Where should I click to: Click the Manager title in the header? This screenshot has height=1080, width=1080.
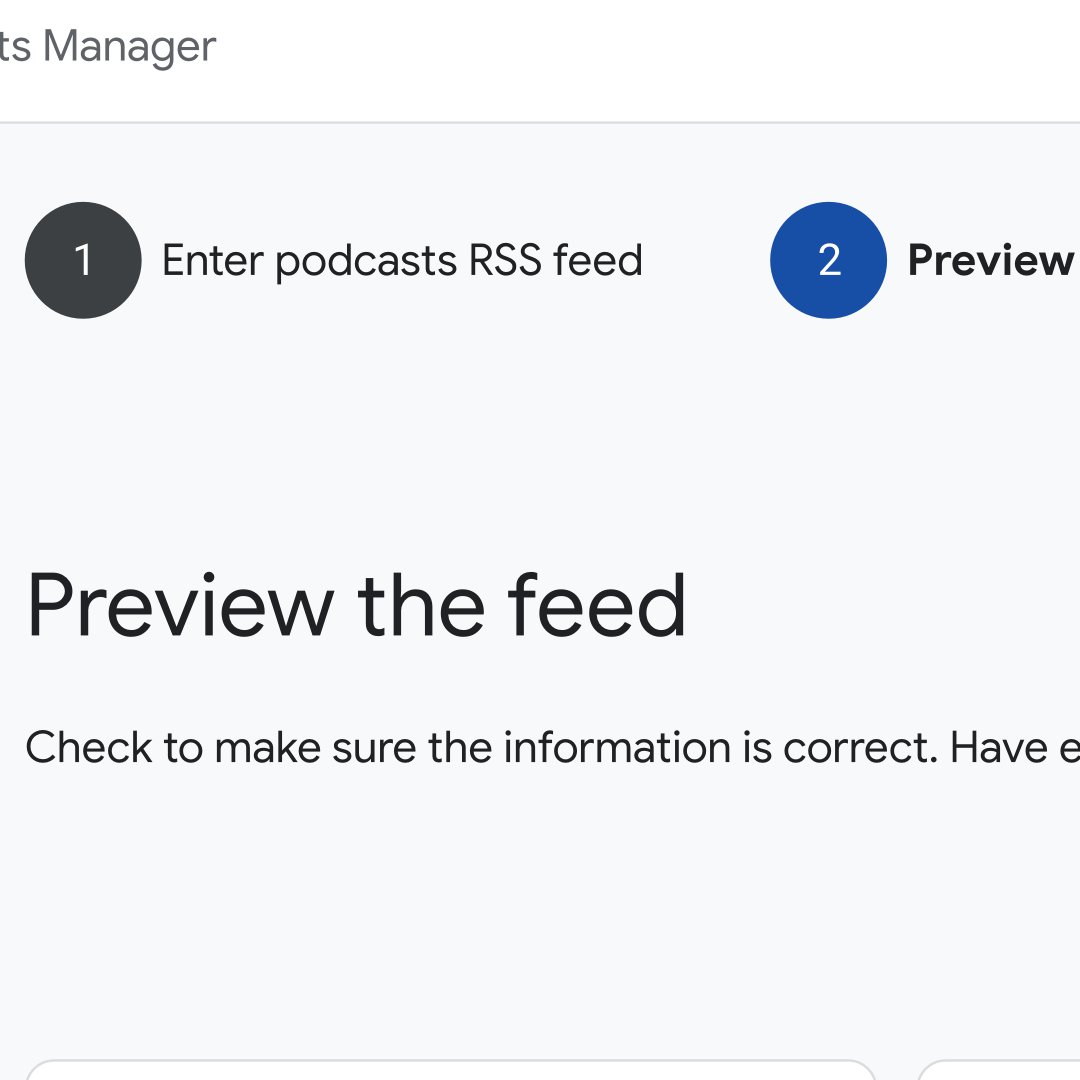(x=129, y=48)
